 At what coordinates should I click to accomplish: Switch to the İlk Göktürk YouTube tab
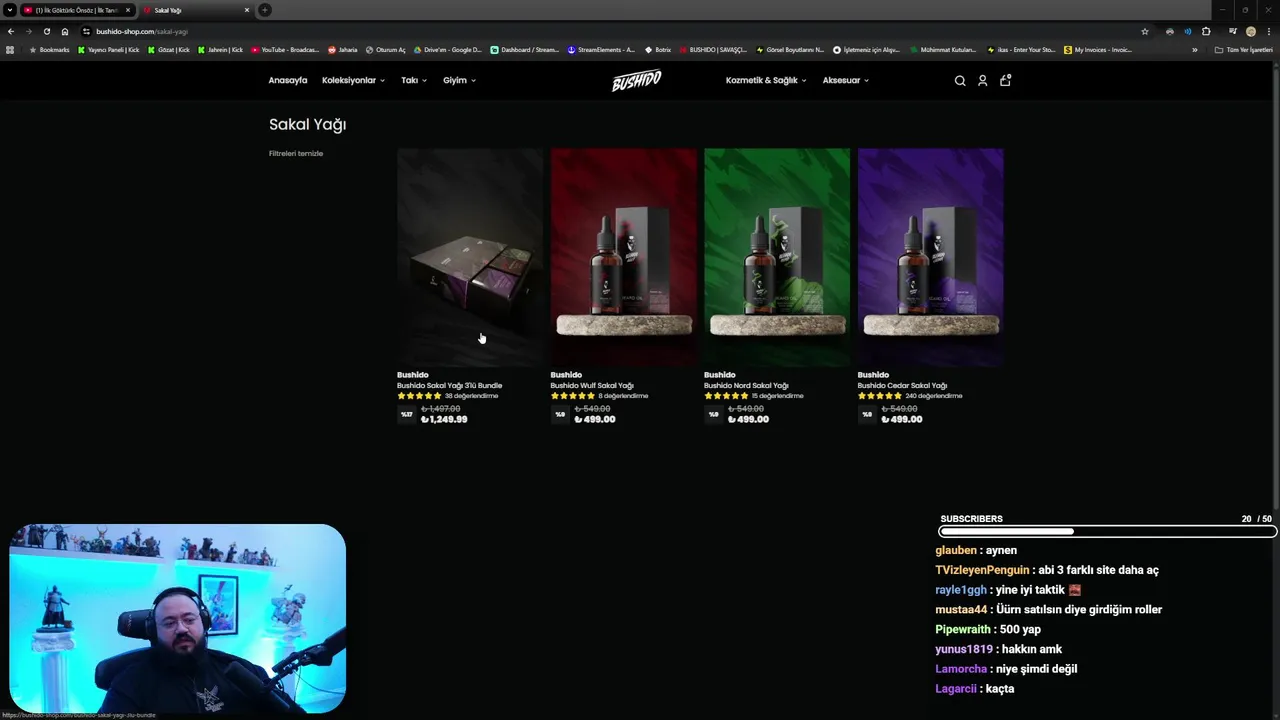[x=76, y=10]
